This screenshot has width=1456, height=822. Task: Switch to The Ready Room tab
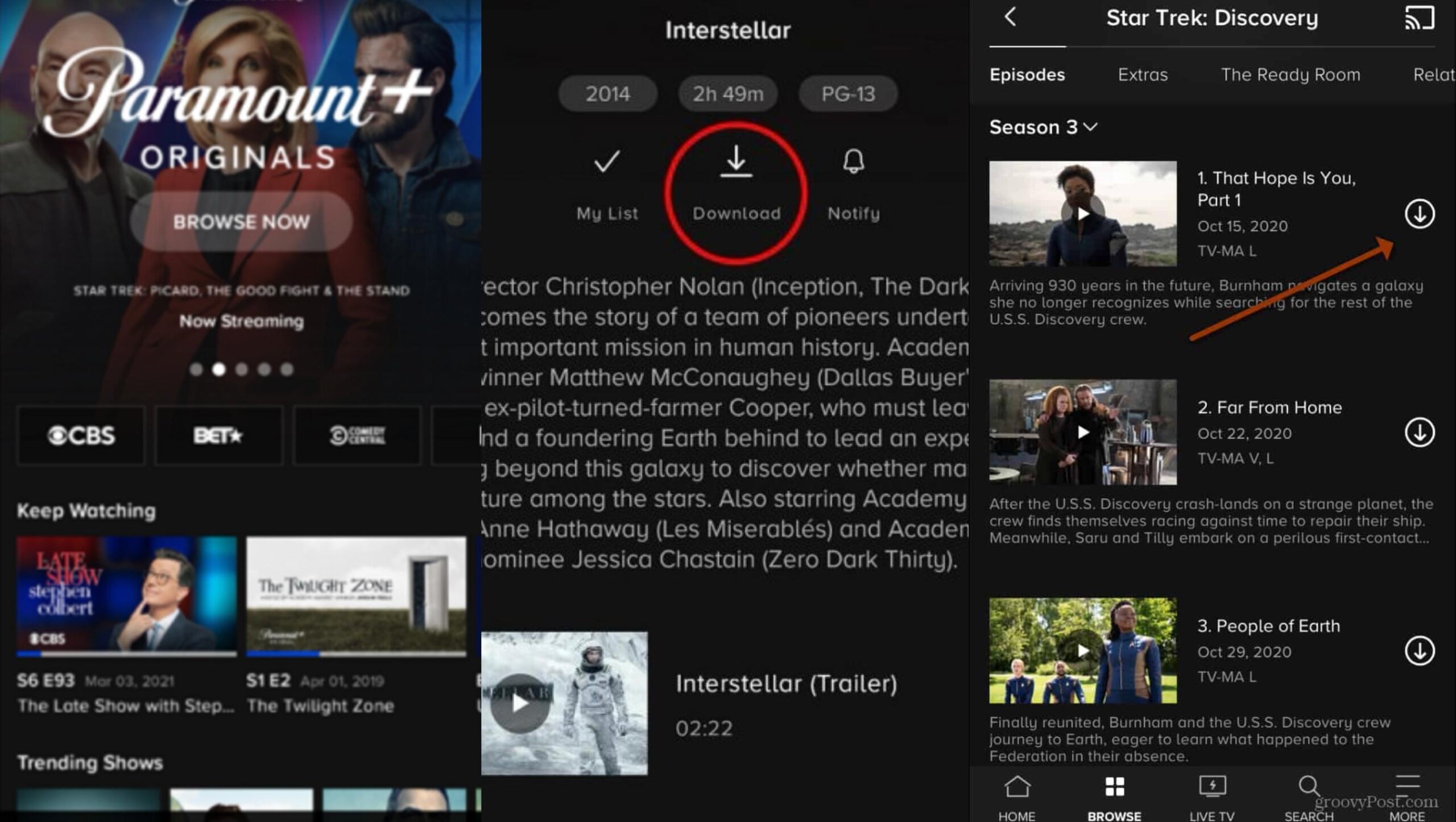point(1290,74)
